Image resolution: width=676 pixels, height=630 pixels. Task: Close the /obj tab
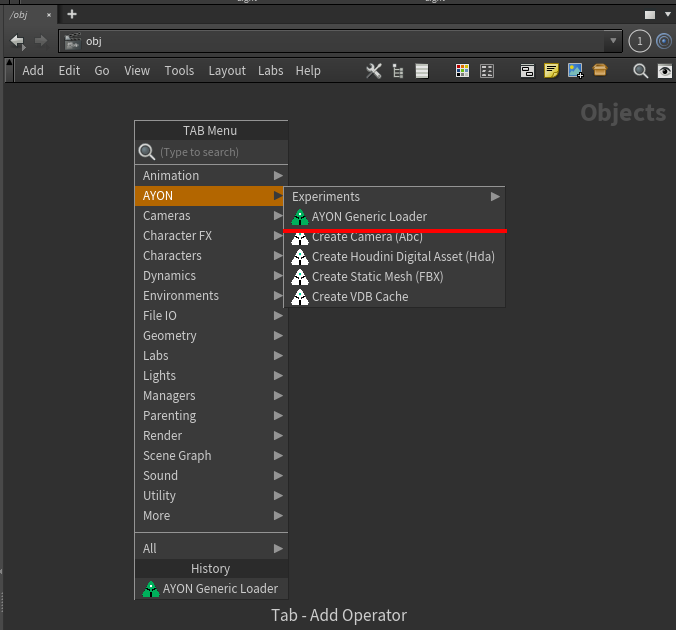coord(49,15)
